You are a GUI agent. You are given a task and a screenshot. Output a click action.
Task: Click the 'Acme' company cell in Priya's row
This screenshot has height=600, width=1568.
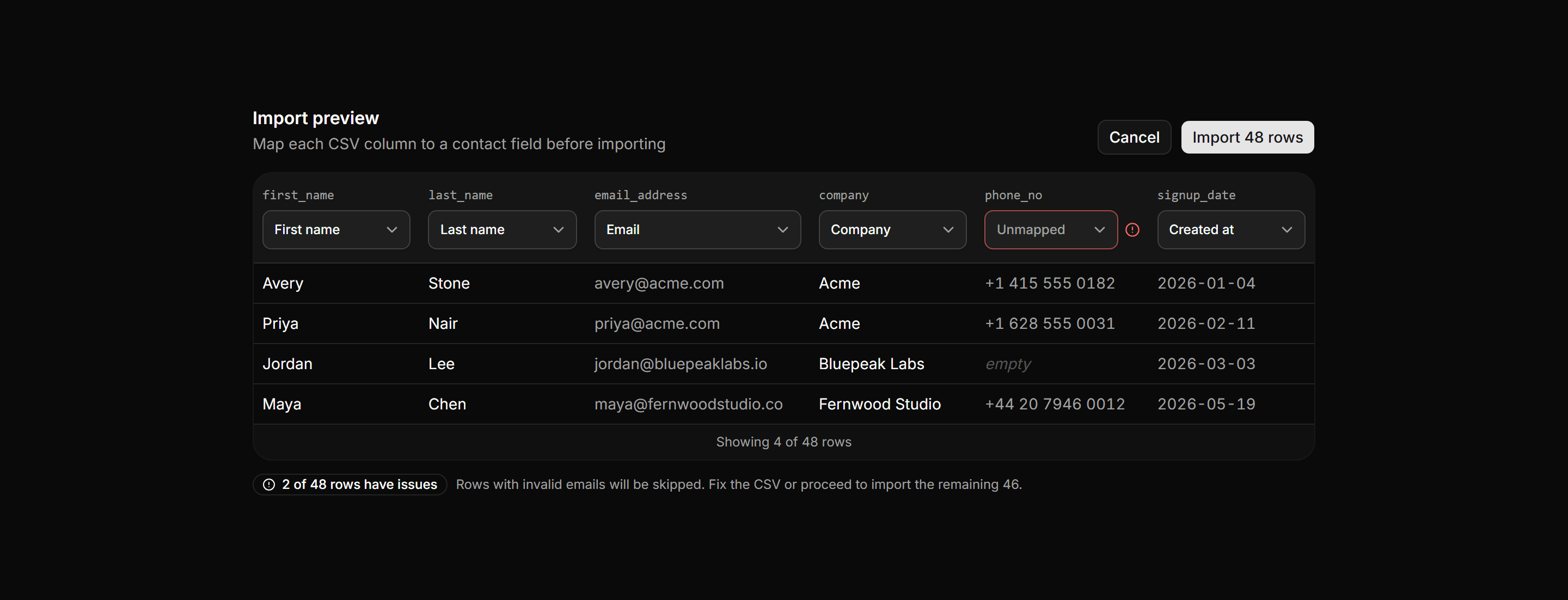click(x=839, y=324)
